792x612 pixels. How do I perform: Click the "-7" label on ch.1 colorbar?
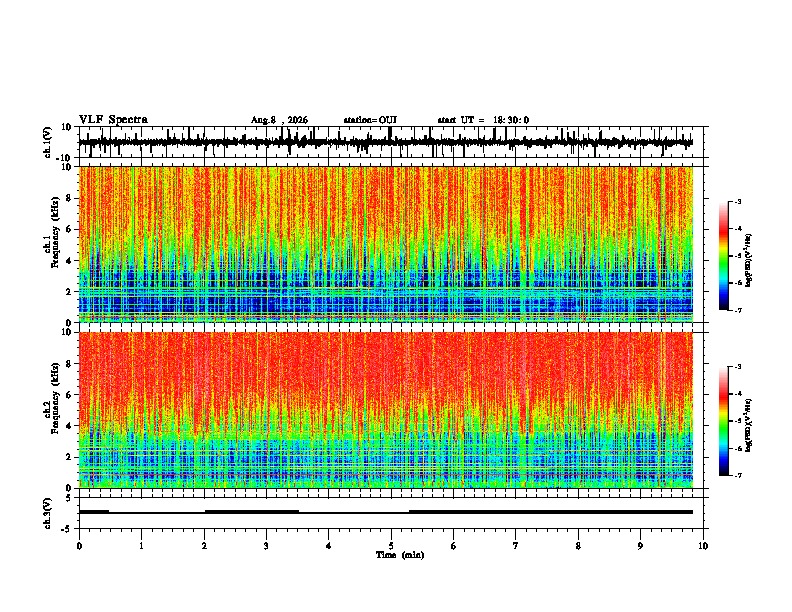click(738, 310)
